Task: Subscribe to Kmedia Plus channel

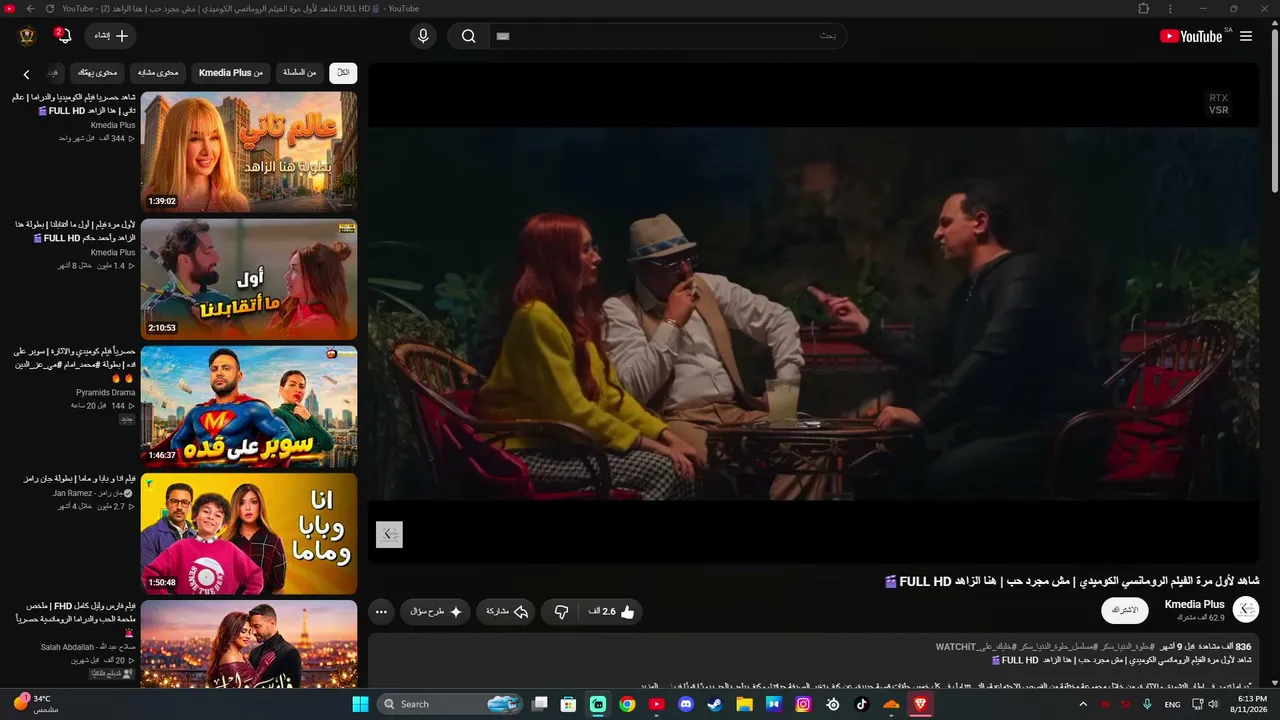Action: tap(1125, 610)
